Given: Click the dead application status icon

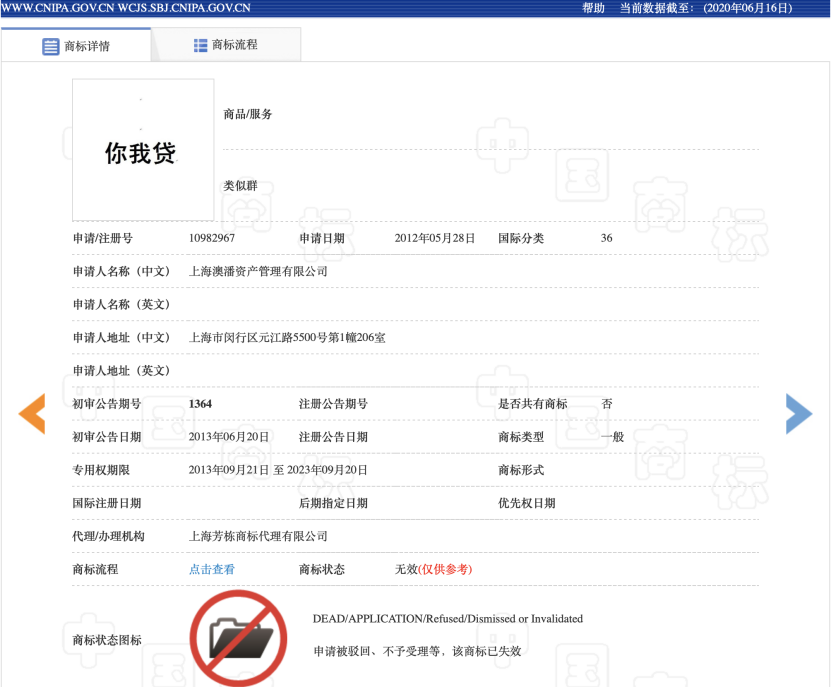Looking at the screenshot, I should [238, 638].
